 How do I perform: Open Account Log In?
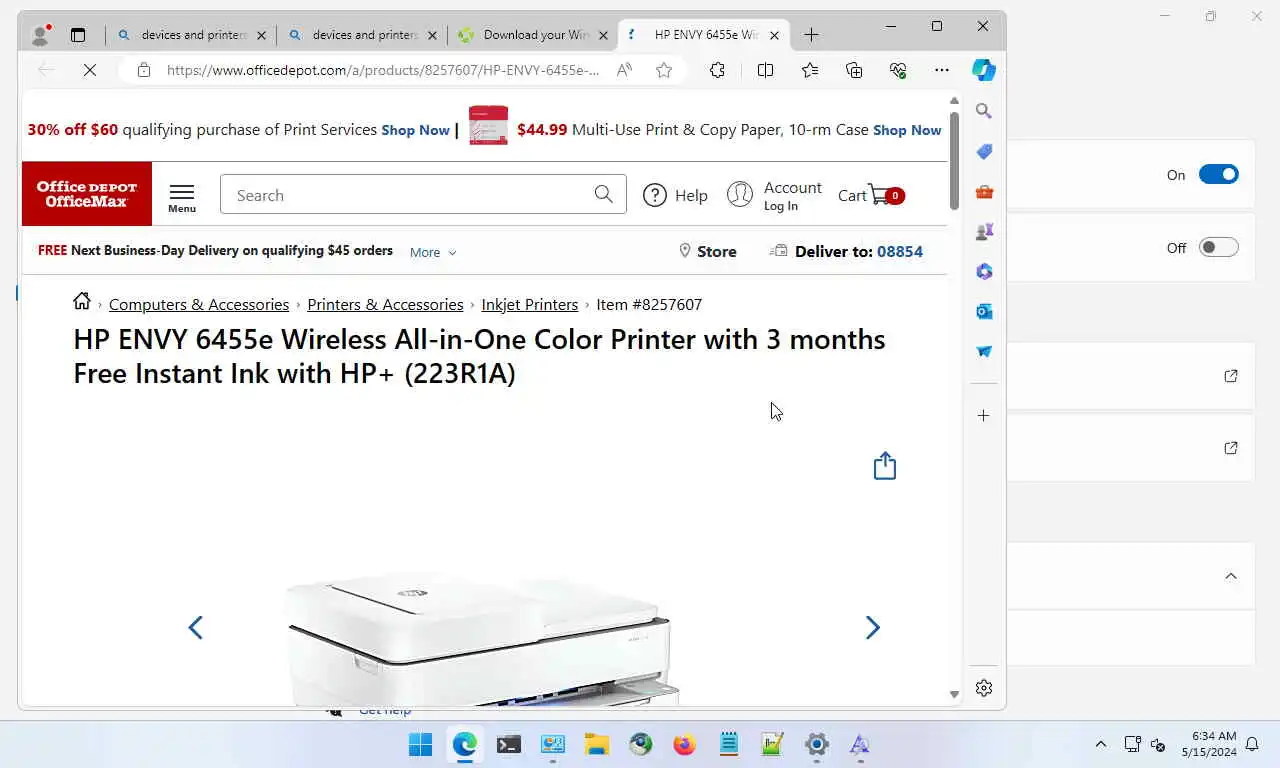774,195
